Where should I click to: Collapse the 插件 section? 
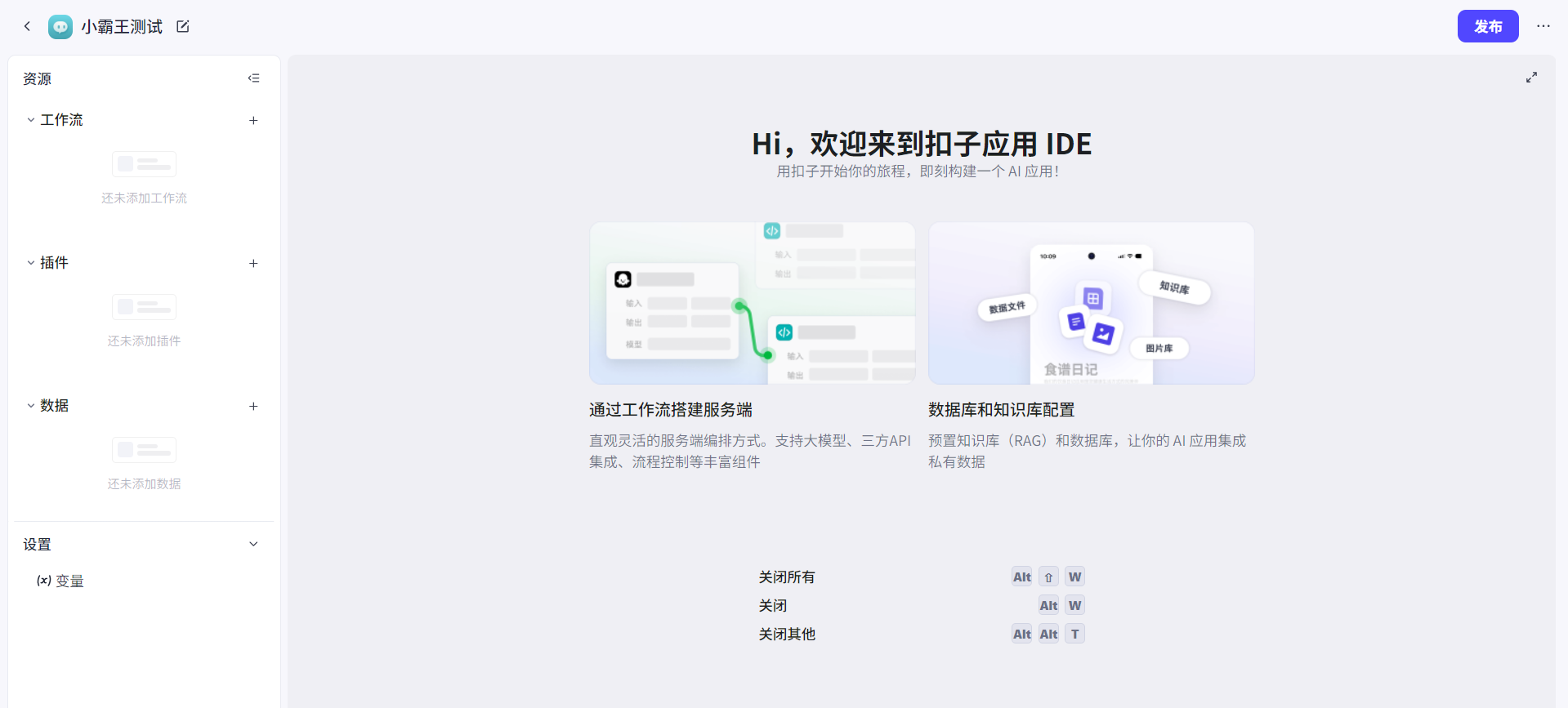[x=31, y=263]
